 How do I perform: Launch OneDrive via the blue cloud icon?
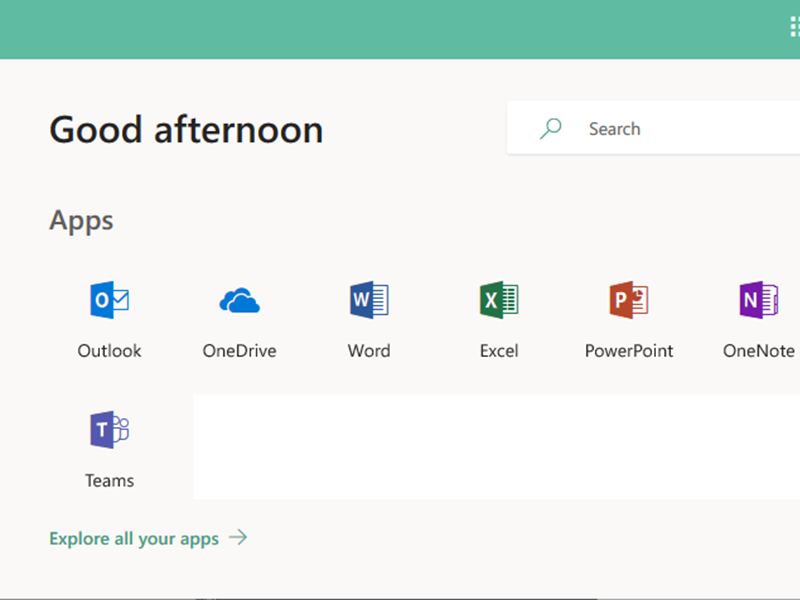(239, 300)
